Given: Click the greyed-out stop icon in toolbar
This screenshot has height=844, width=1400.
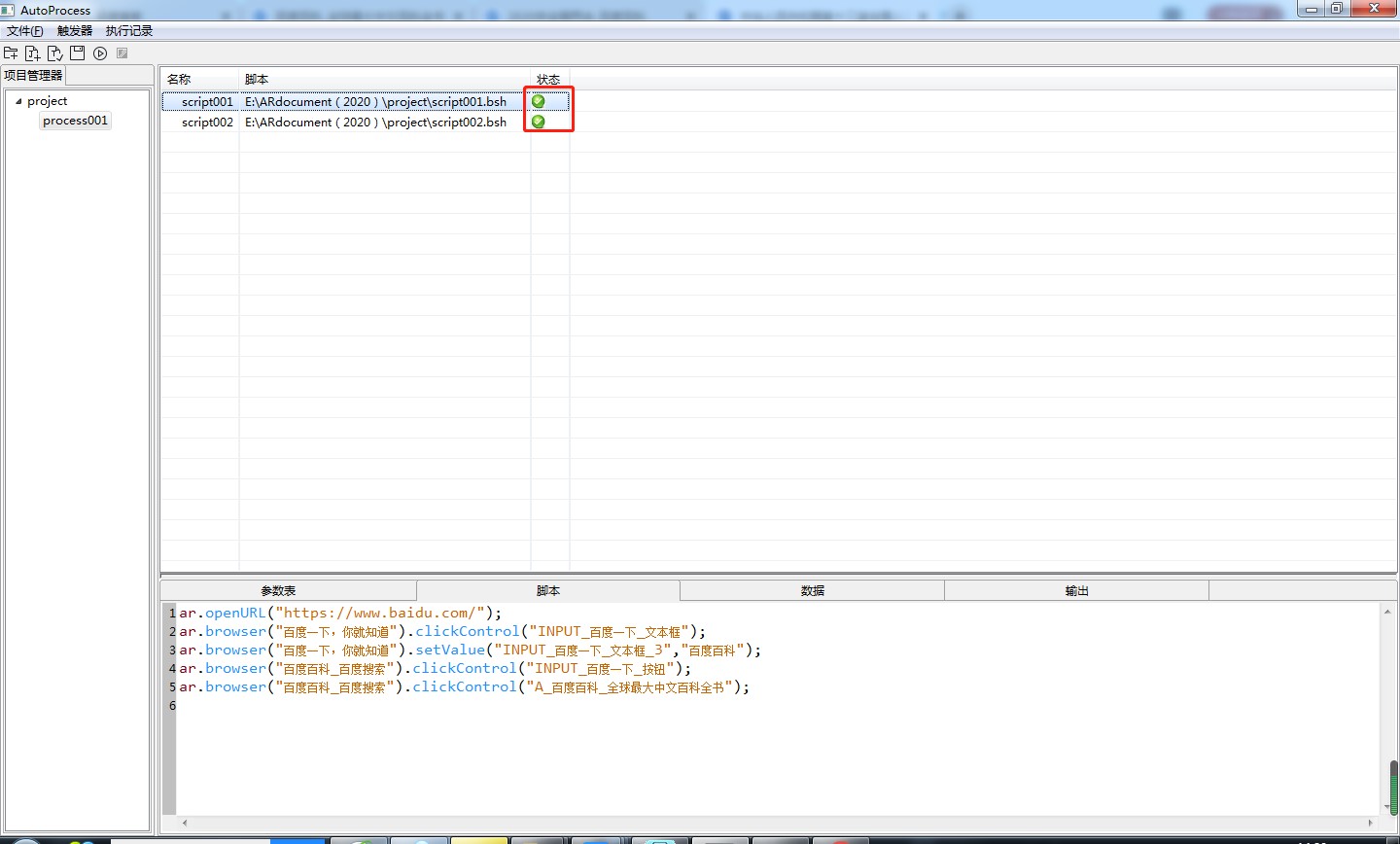Looking at the screenshot, I should 122,53.
